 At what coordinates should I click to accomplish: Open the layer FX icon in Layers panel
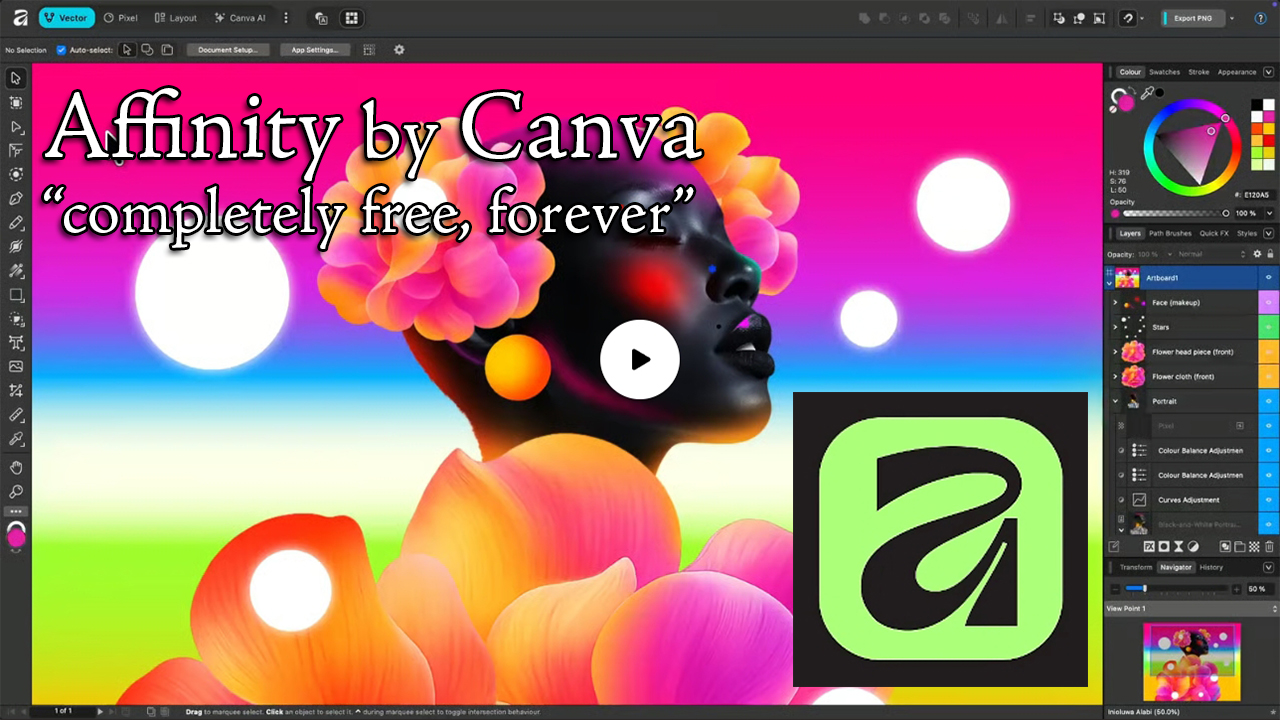(1149, 547)
